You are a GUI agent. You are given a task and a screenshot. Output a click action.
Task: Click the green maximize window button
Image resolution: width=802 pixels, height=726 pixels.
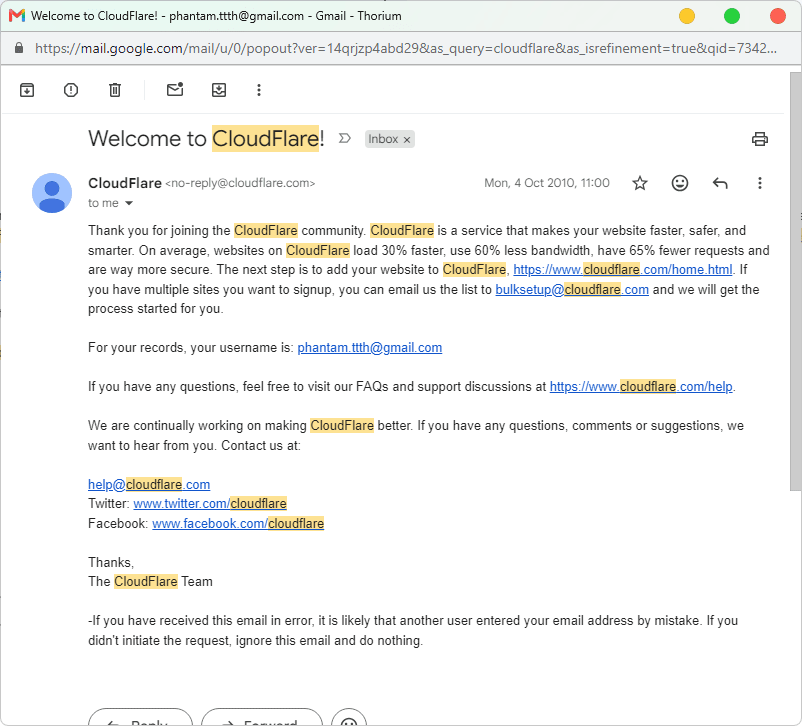coord(732,16)
